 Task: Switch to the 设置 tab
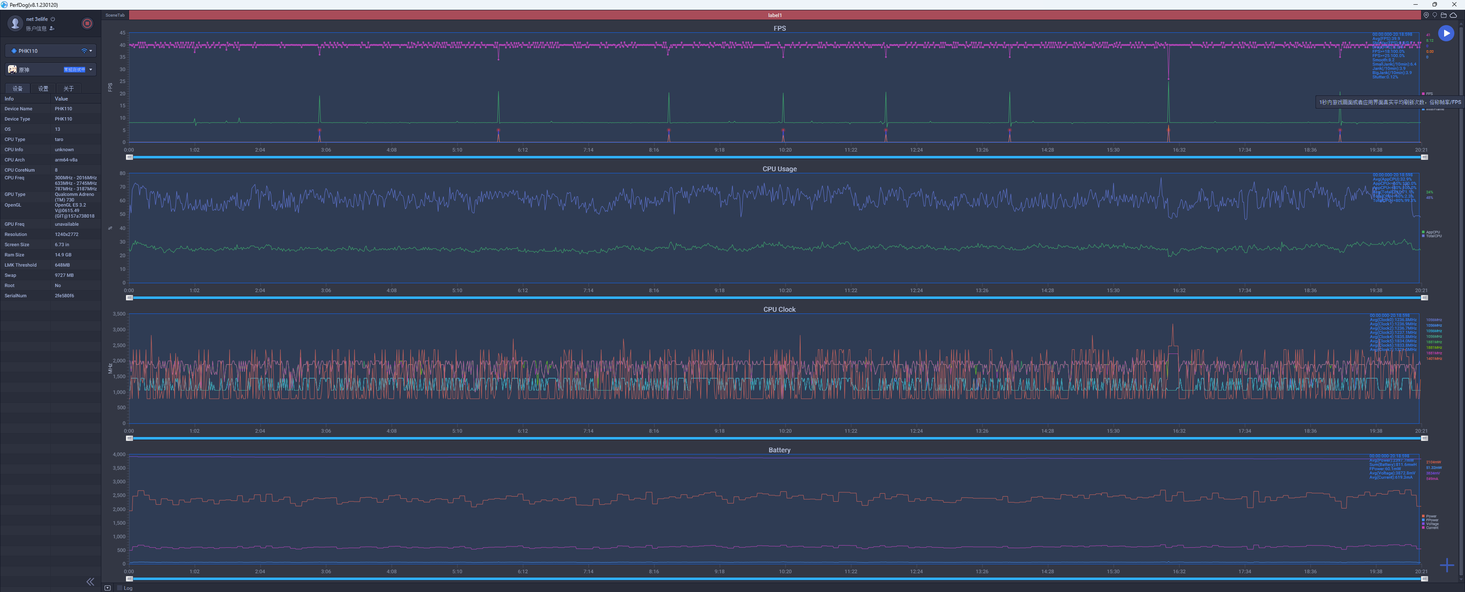[43, 89]
